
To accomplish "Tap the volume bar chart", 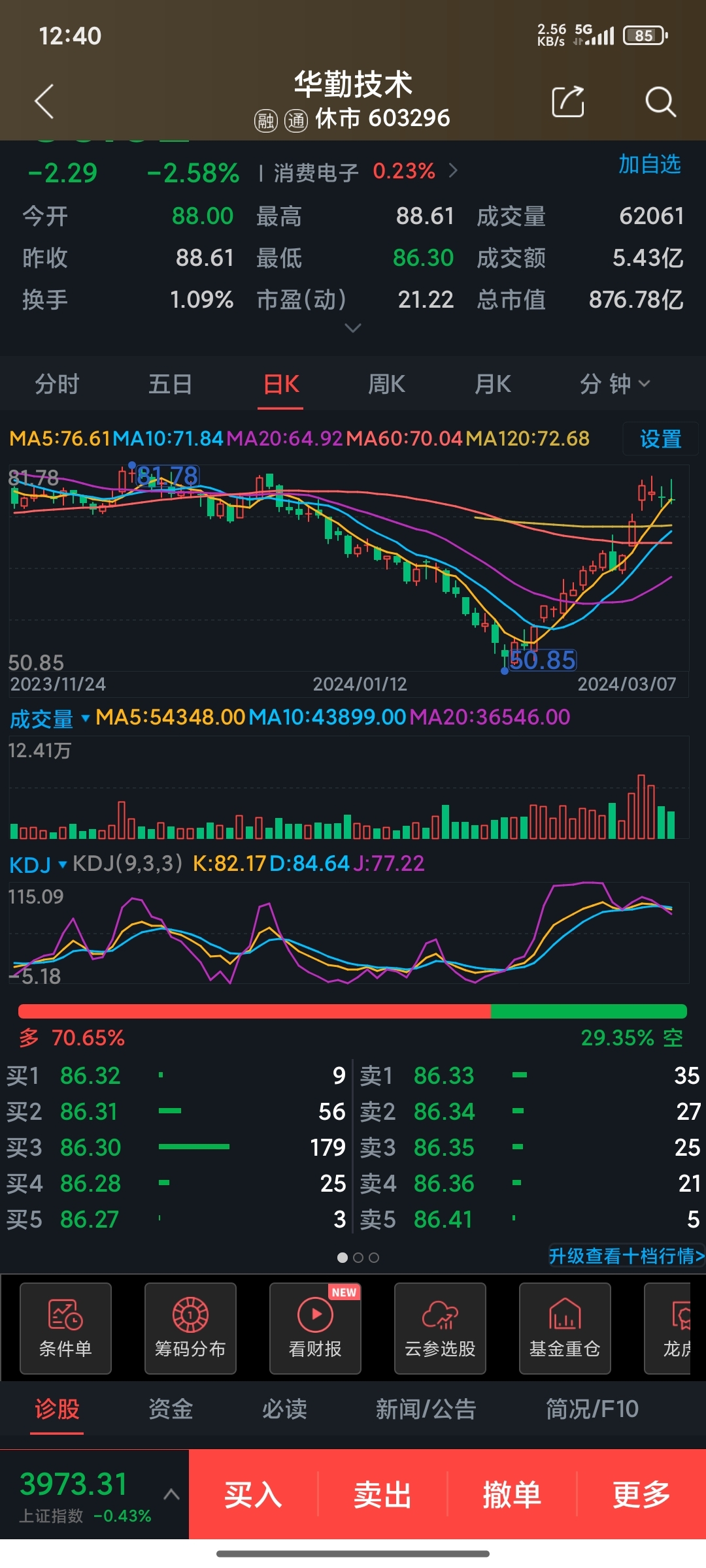I will pos(349,787).
